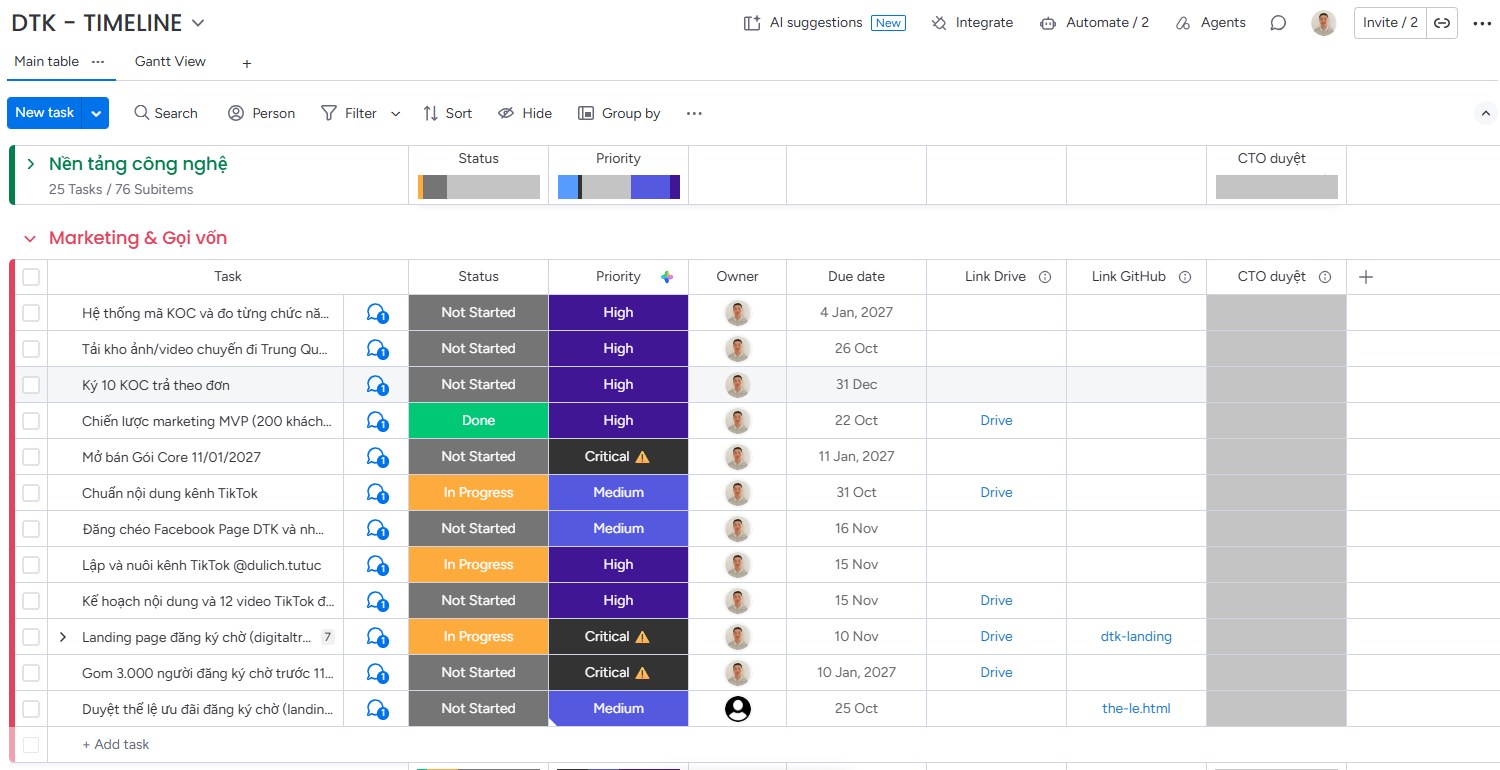Expand the Nền tảng công nghệ group

pyautogui.click(x=31, y=164)
